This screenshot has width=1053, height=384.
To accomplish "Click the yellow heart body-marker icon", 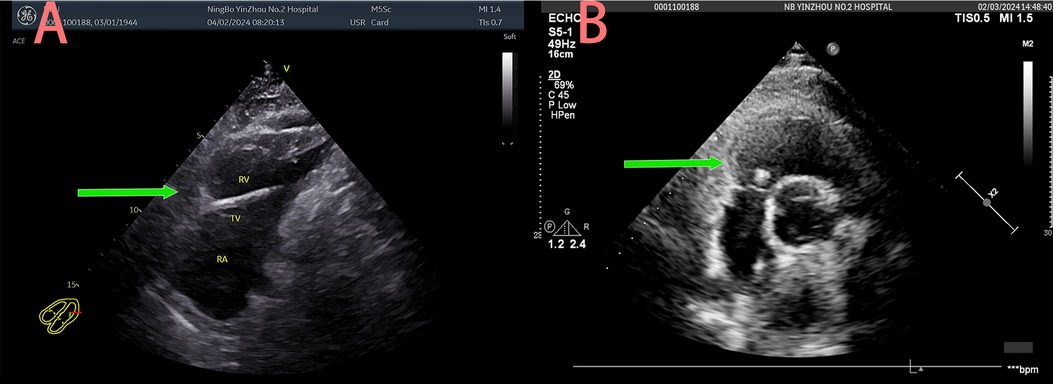I will 60,316.
